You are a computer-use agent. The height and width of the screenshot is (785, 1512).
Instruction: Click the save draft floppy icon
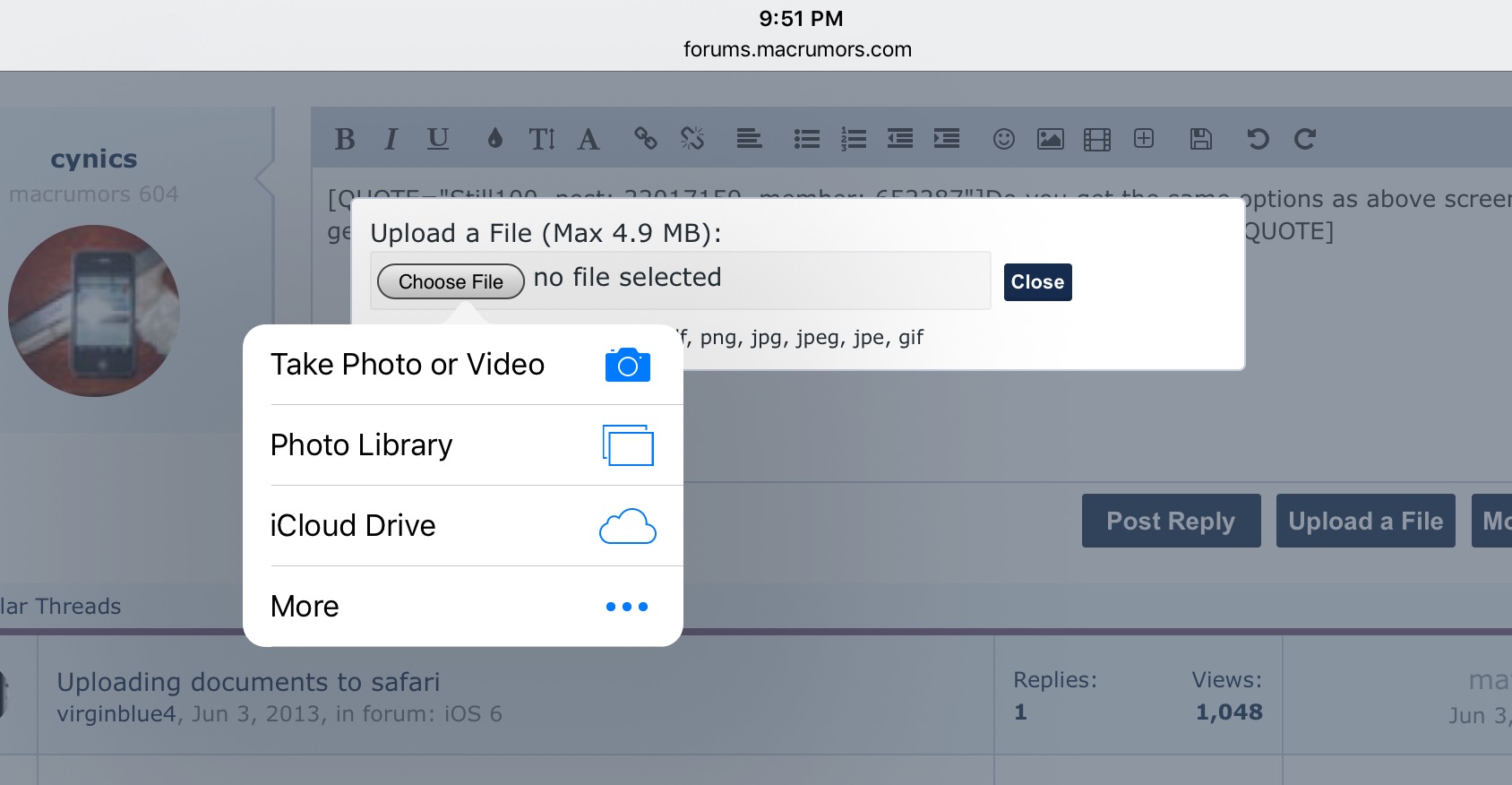pos(1200,139)
